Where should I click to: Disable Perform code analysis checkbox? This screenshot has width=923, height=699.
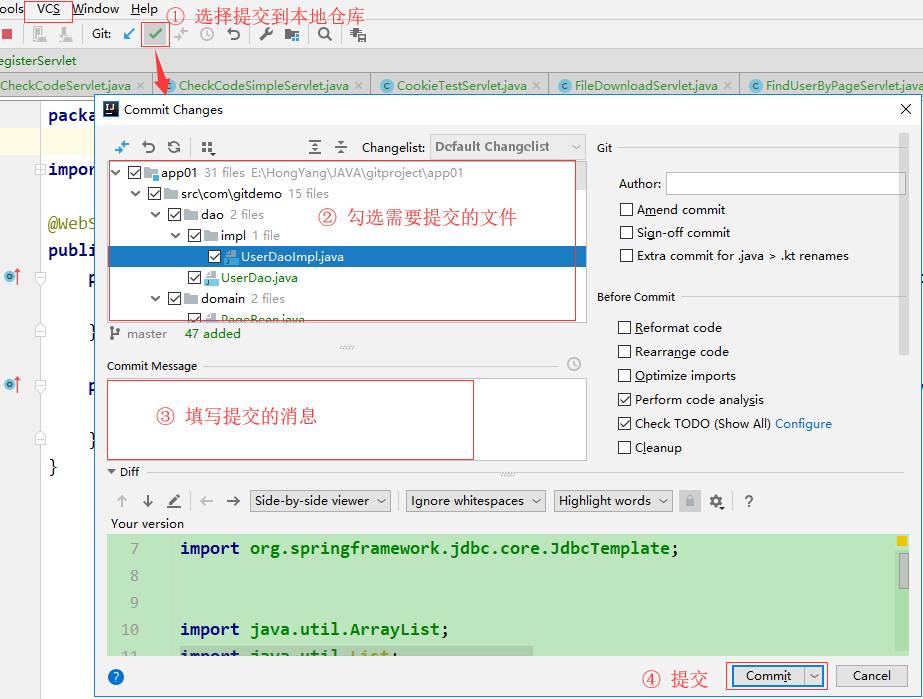(625, 399)
